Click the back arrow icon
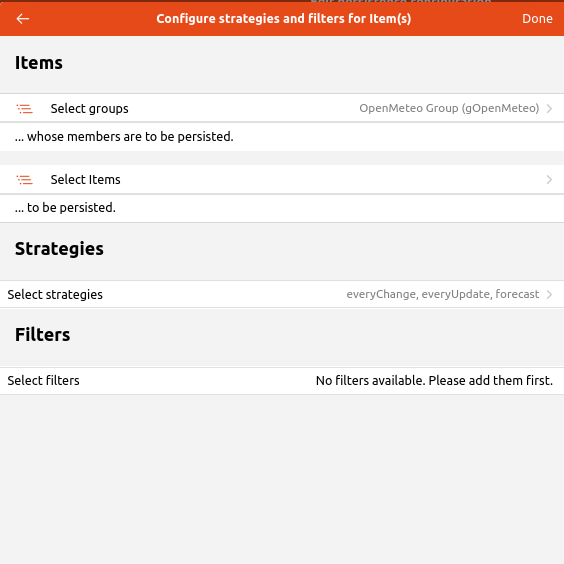Screen dimensions: 564x564 coord(23,19)
